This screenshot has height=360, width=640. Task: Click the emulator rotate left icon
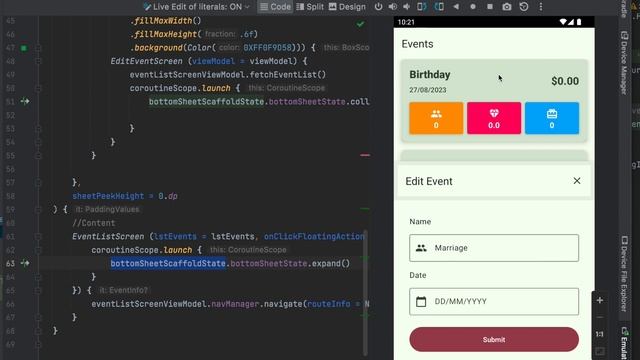click(422, 7)
